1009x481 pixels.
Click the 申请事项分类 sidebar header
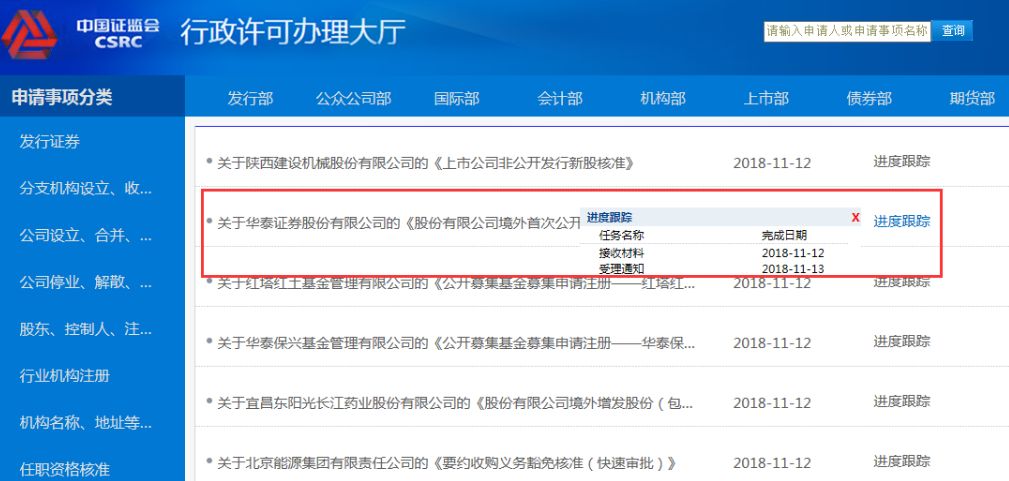[x=62, y=97]
